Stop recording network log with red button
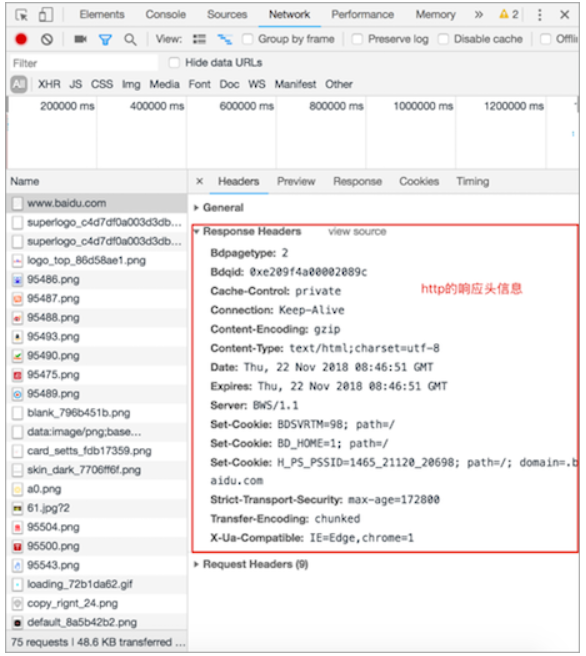Viewport: 586px width, 656px height. tap(21, 39)
